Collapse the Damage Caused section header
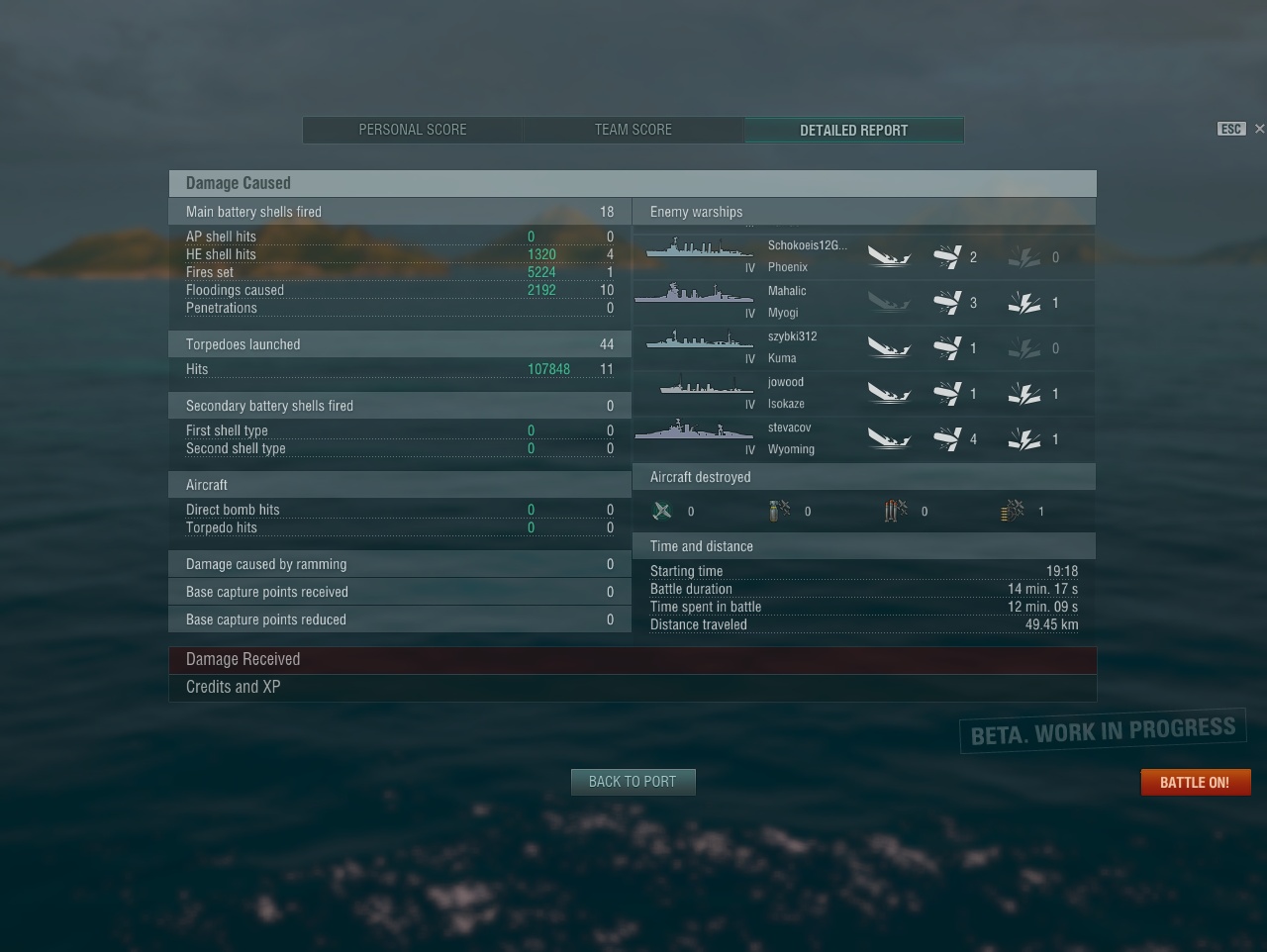This screenshot has height=952, width=1267. pyautogui.click(x=633, y=183)
